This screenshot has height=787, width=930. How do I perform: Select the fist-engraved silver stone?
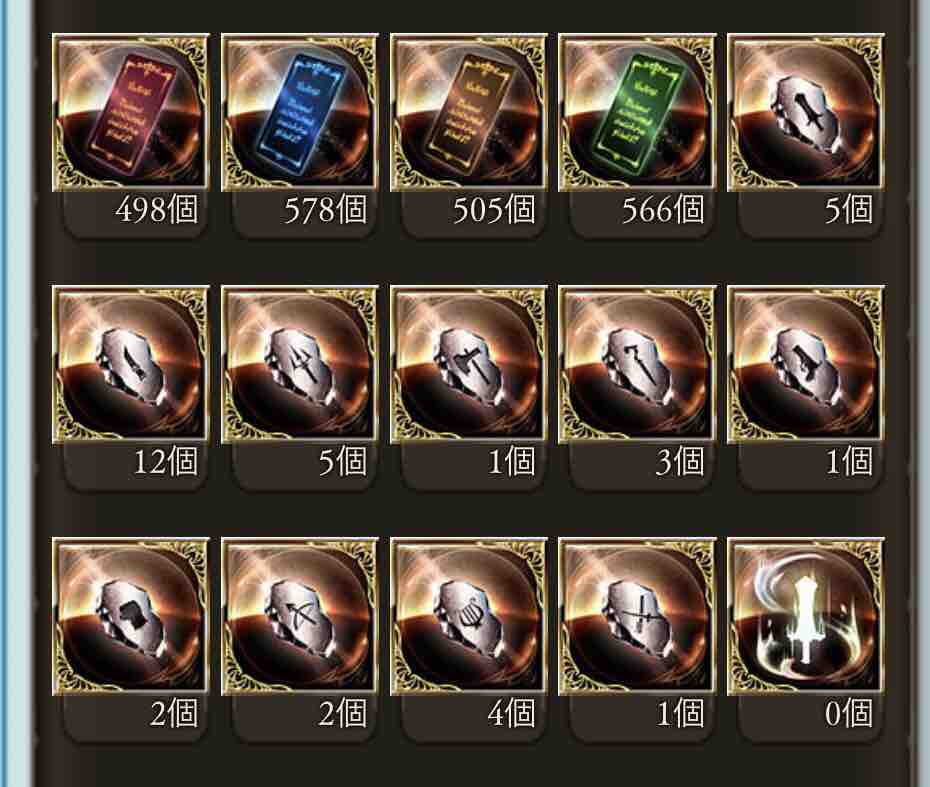coord(131,617)
